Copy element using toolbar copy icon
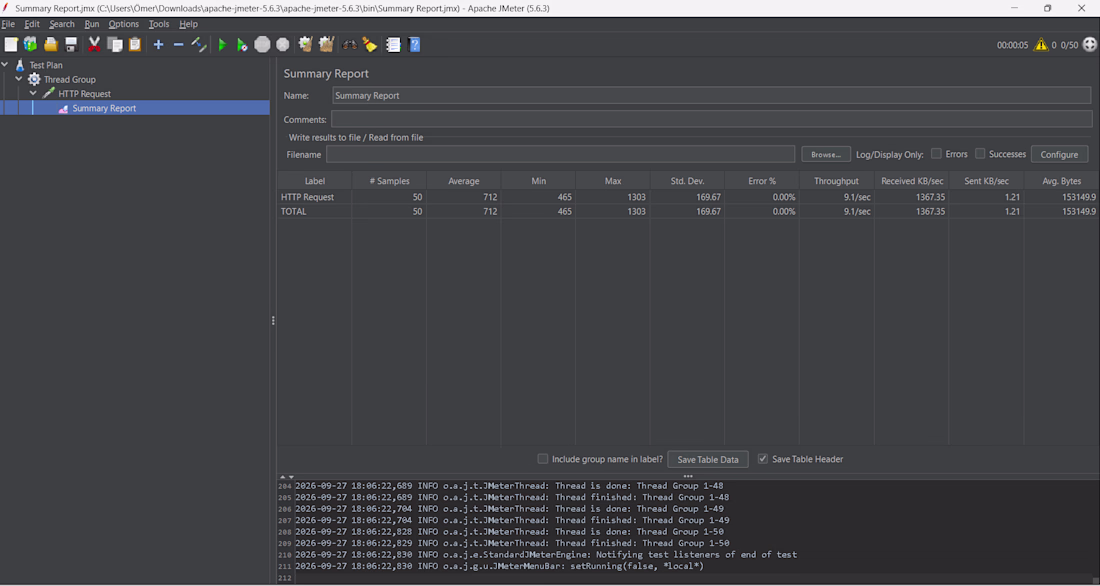The image size is (1100, 586). point(114,45)
